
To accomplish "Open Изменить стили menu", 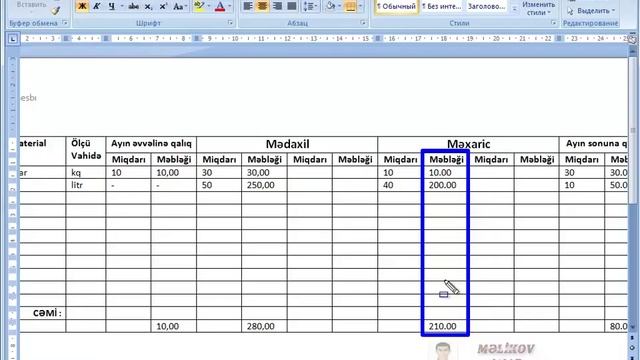I will 539,8.
